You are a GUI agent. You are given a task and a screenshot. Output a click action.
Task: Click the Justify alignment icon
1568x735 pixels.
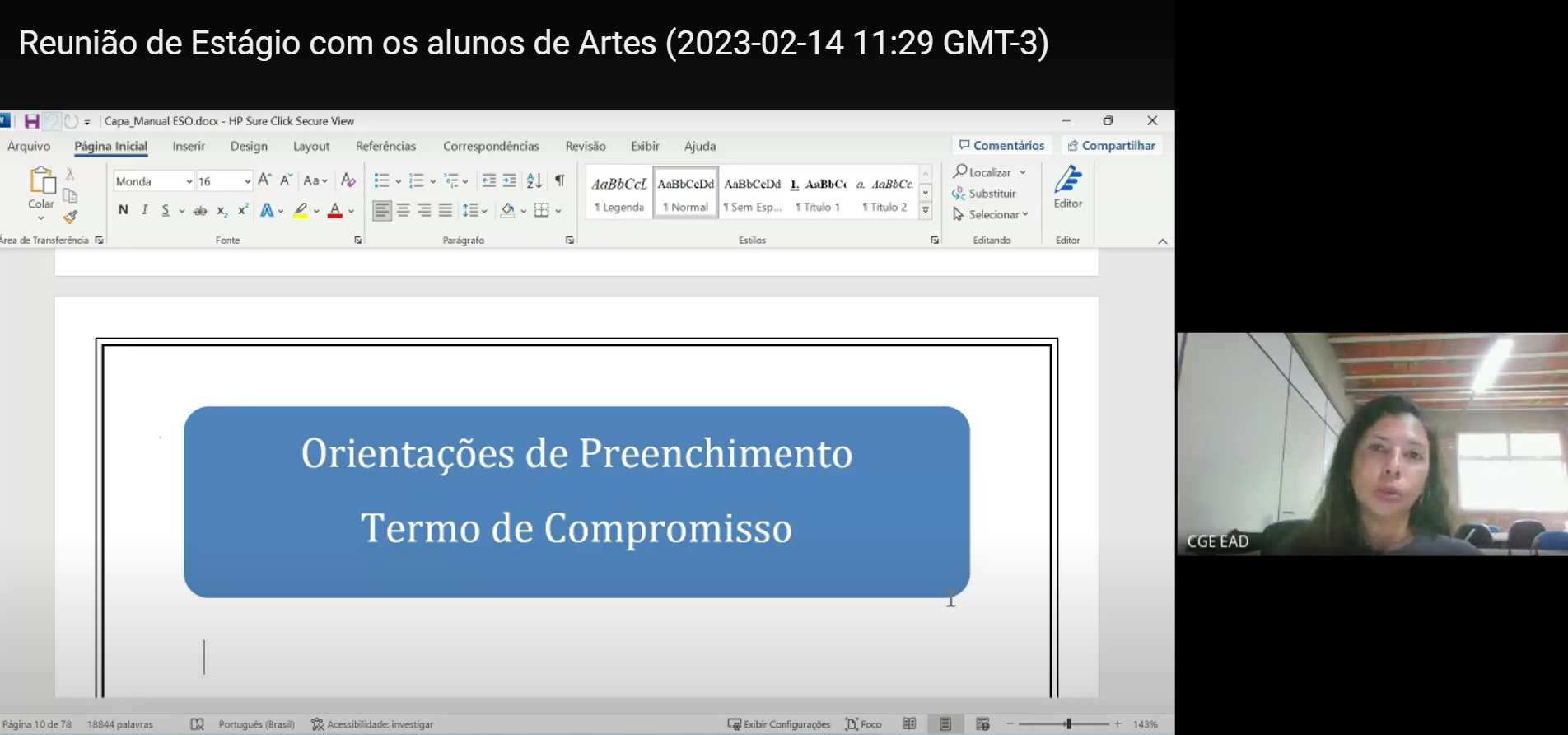446,210
